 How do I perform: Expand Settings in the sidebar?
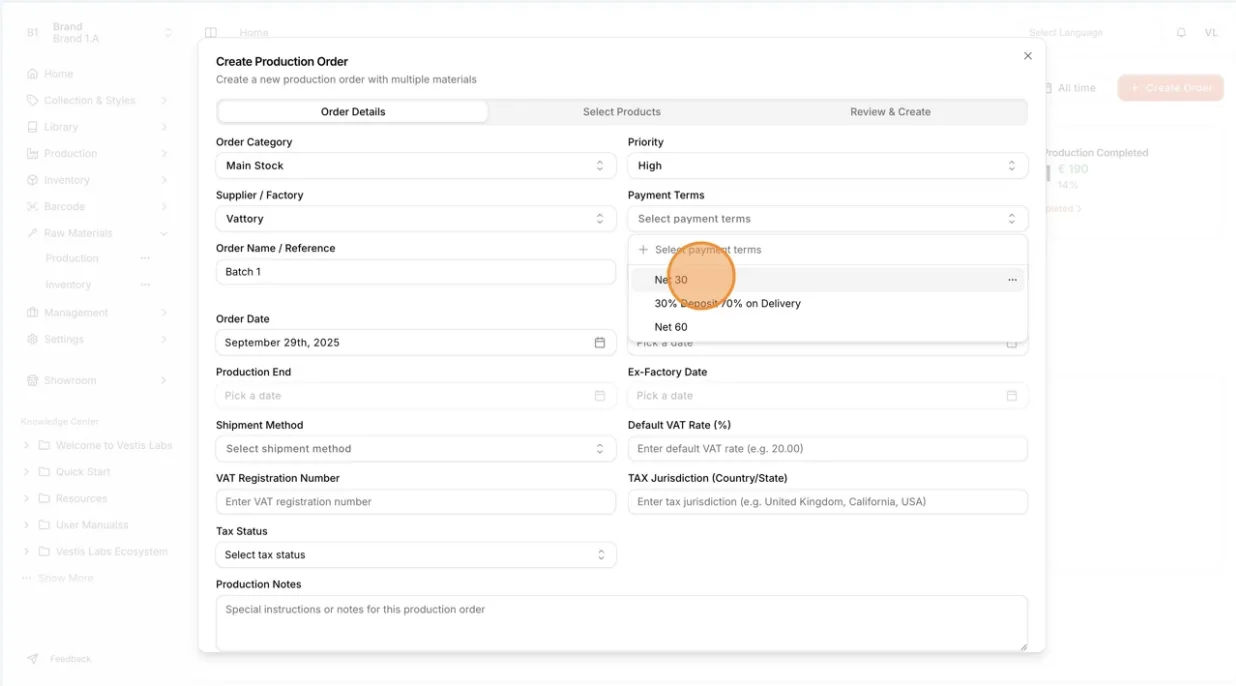tap(96, 339)
